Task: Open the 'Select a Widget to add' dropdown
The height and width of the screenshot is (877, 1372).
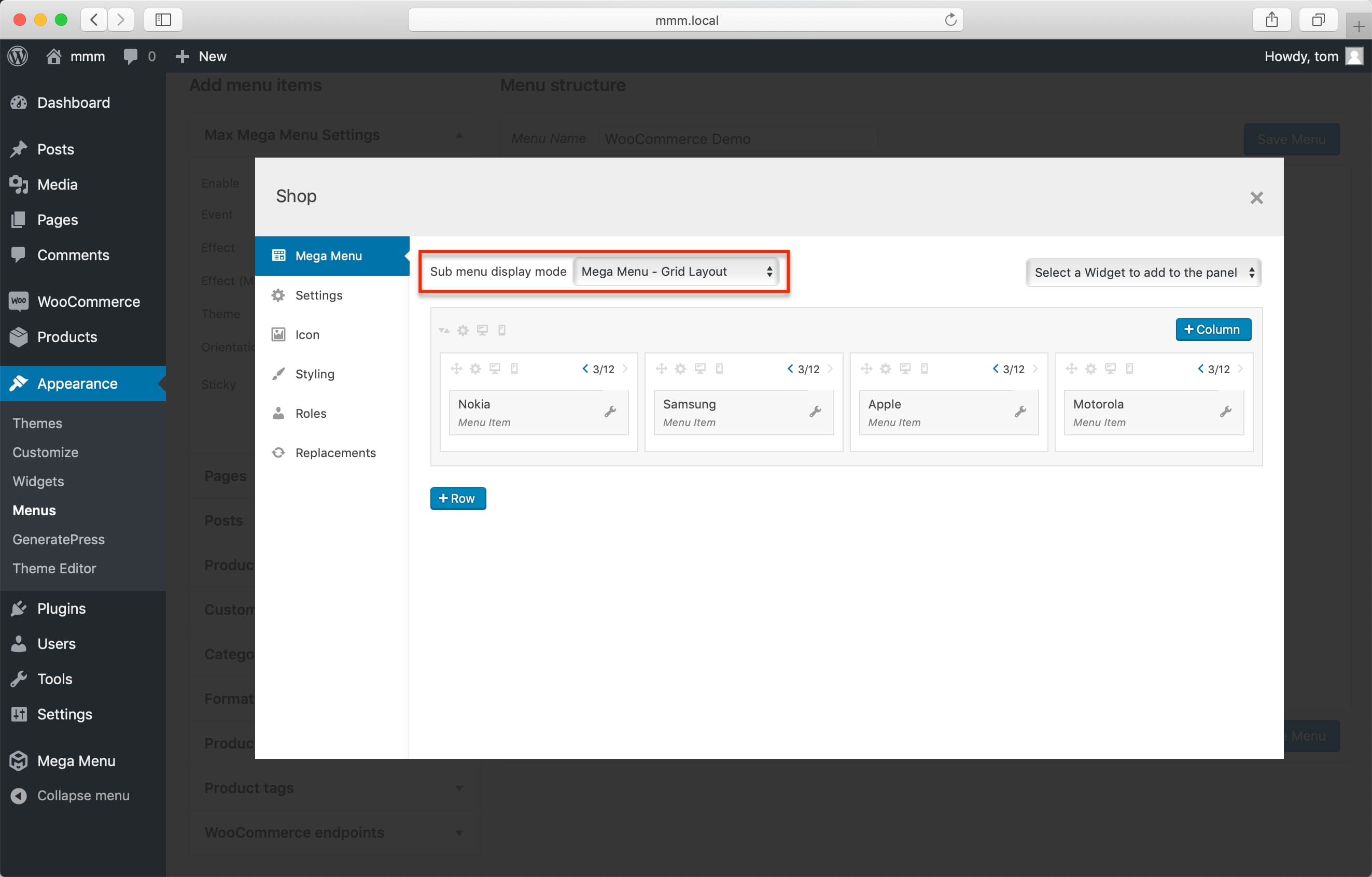Action: coord(1142,272)
